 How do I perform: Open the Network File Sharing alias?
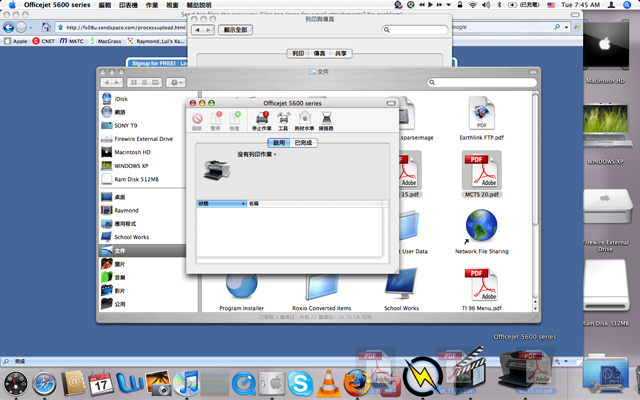(482, 231)
